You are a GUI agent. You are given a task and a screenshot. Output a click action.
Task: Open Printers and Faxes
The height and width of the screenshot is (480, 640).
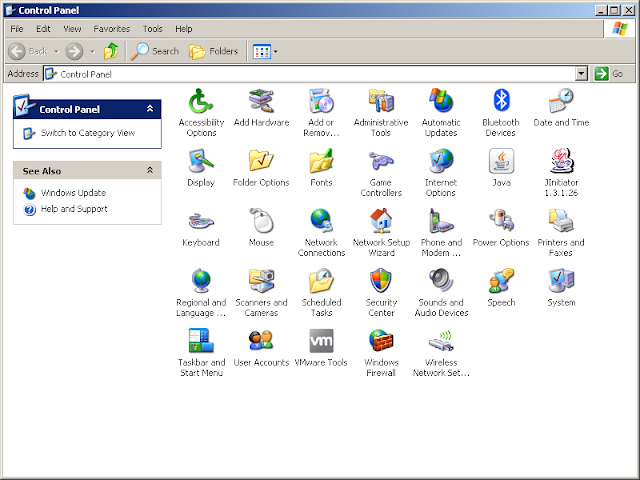point(561,232)
